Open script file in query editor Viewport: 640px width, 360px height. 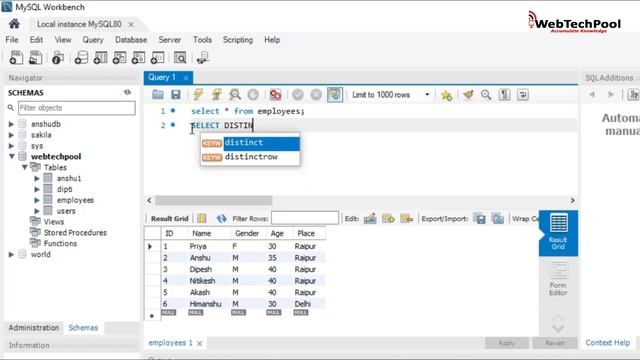point(158,95)
